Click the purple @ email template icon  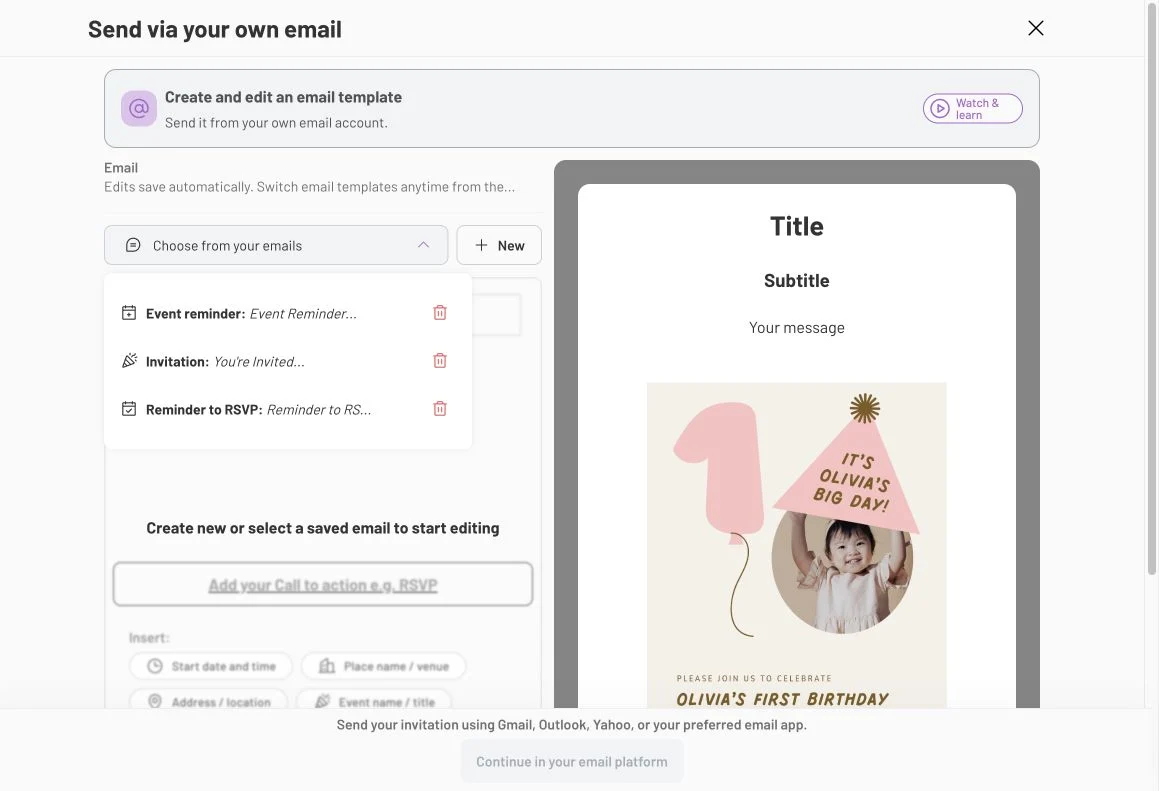[139, 109]
